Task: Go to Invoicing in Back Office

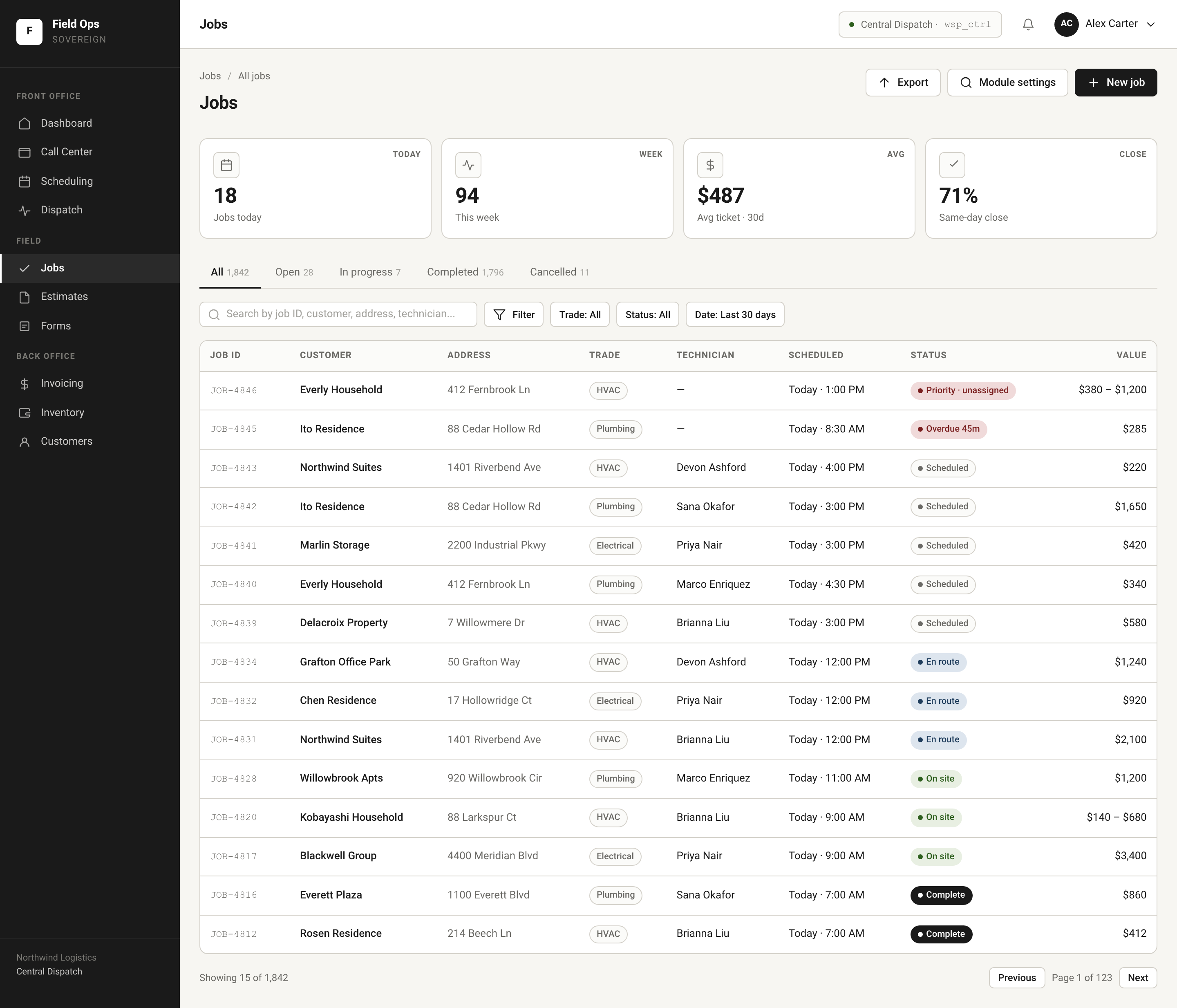Action: 90,383
